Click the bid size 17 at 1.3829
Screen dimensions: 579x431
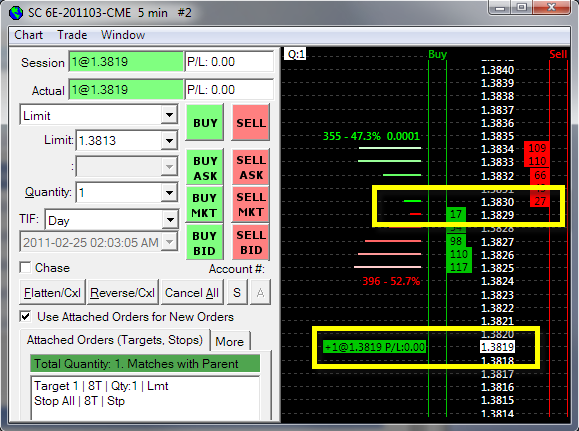pyautogui.click(x=456, y=214)
